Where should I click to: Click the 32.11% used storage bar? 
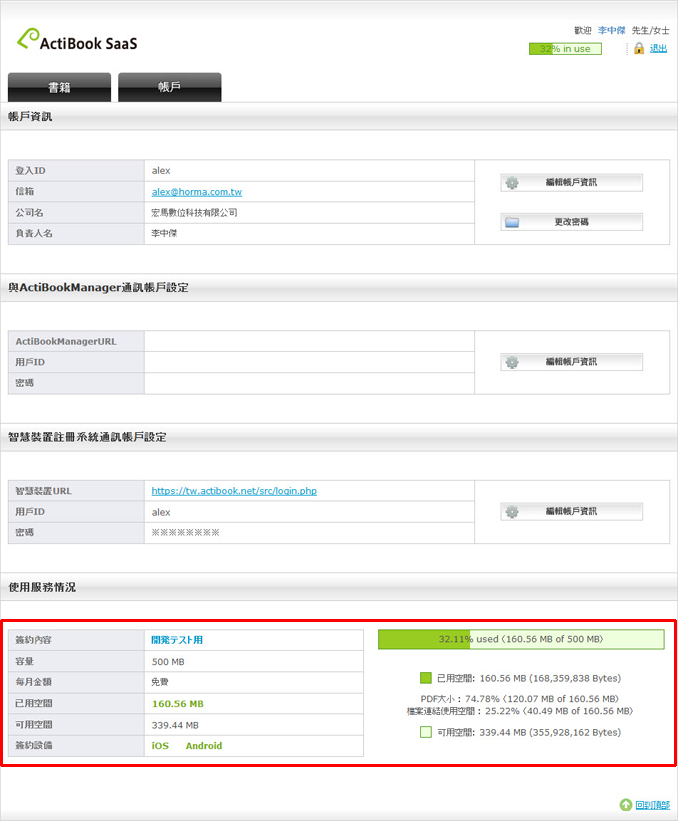(521, 639)
